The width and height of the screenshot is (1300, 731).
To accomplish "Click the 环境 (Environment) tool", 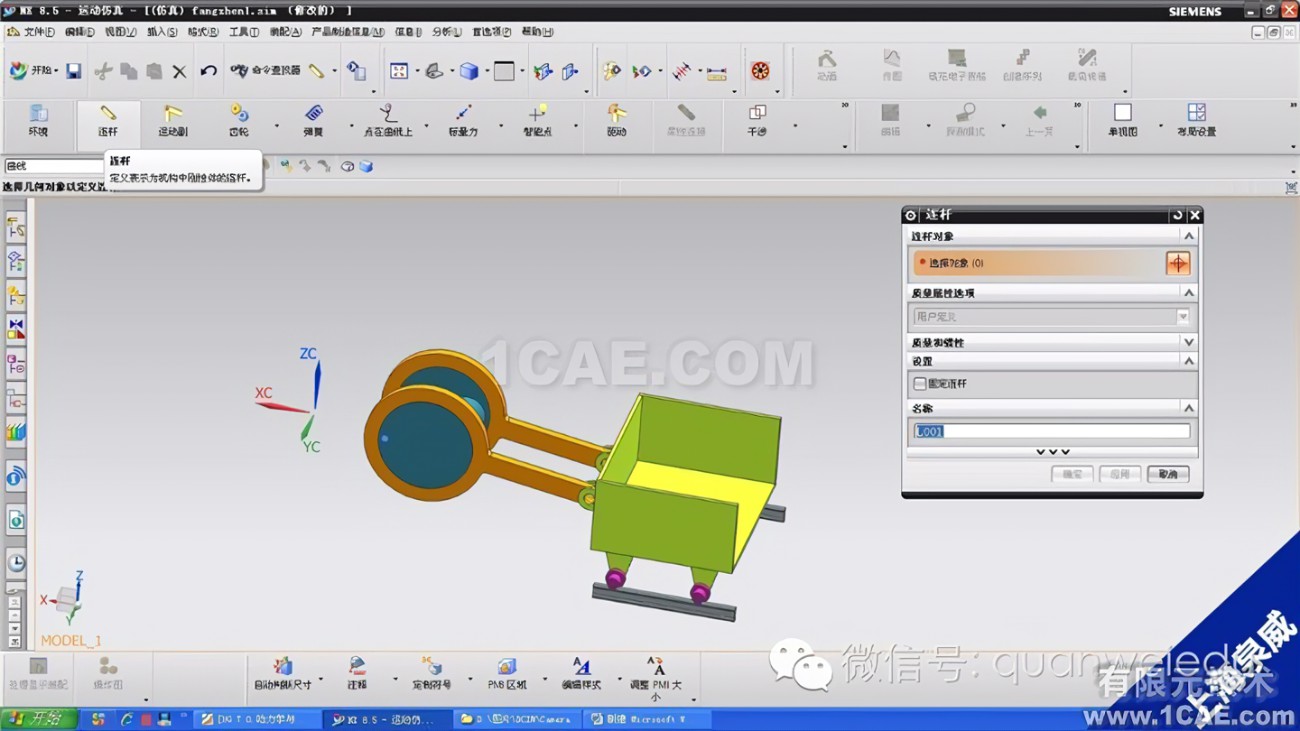I will [x=38, y=121].
